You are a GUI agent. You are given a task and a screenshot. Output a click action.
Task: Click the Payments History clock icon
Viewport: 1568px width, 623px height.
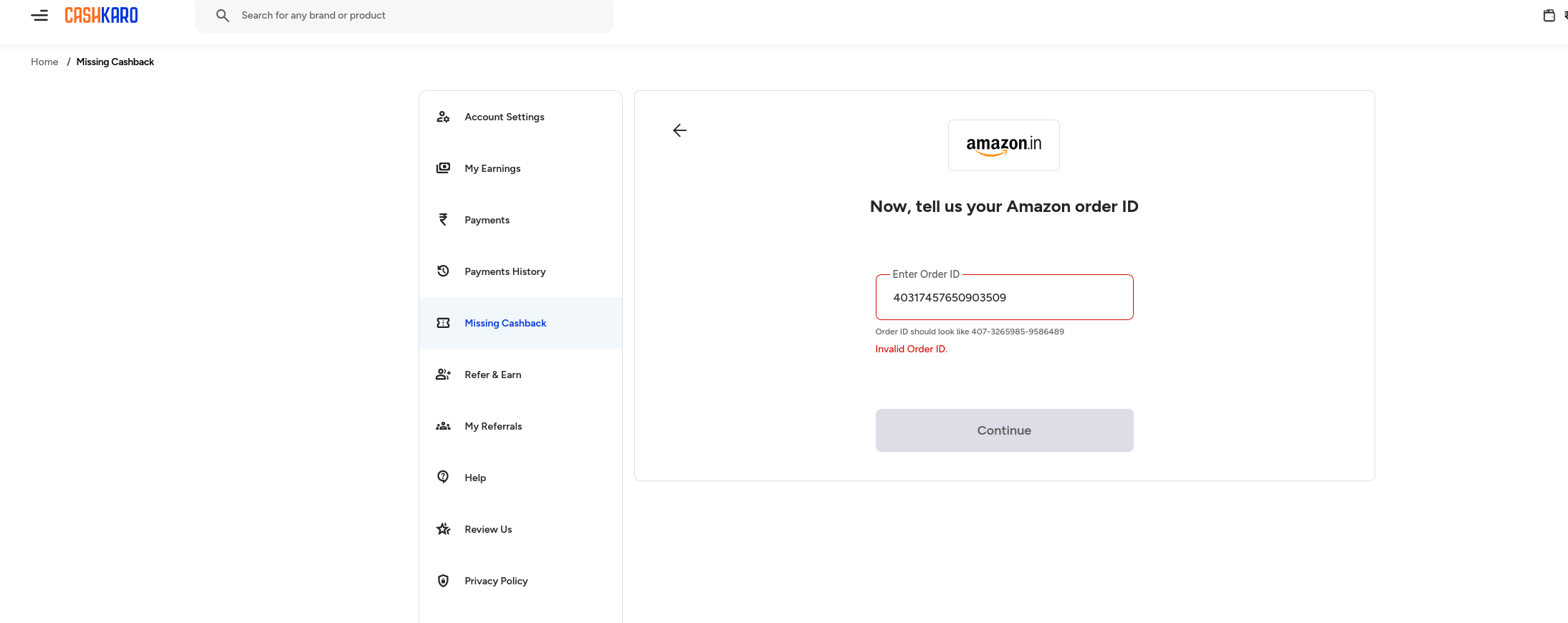(443, 271)
